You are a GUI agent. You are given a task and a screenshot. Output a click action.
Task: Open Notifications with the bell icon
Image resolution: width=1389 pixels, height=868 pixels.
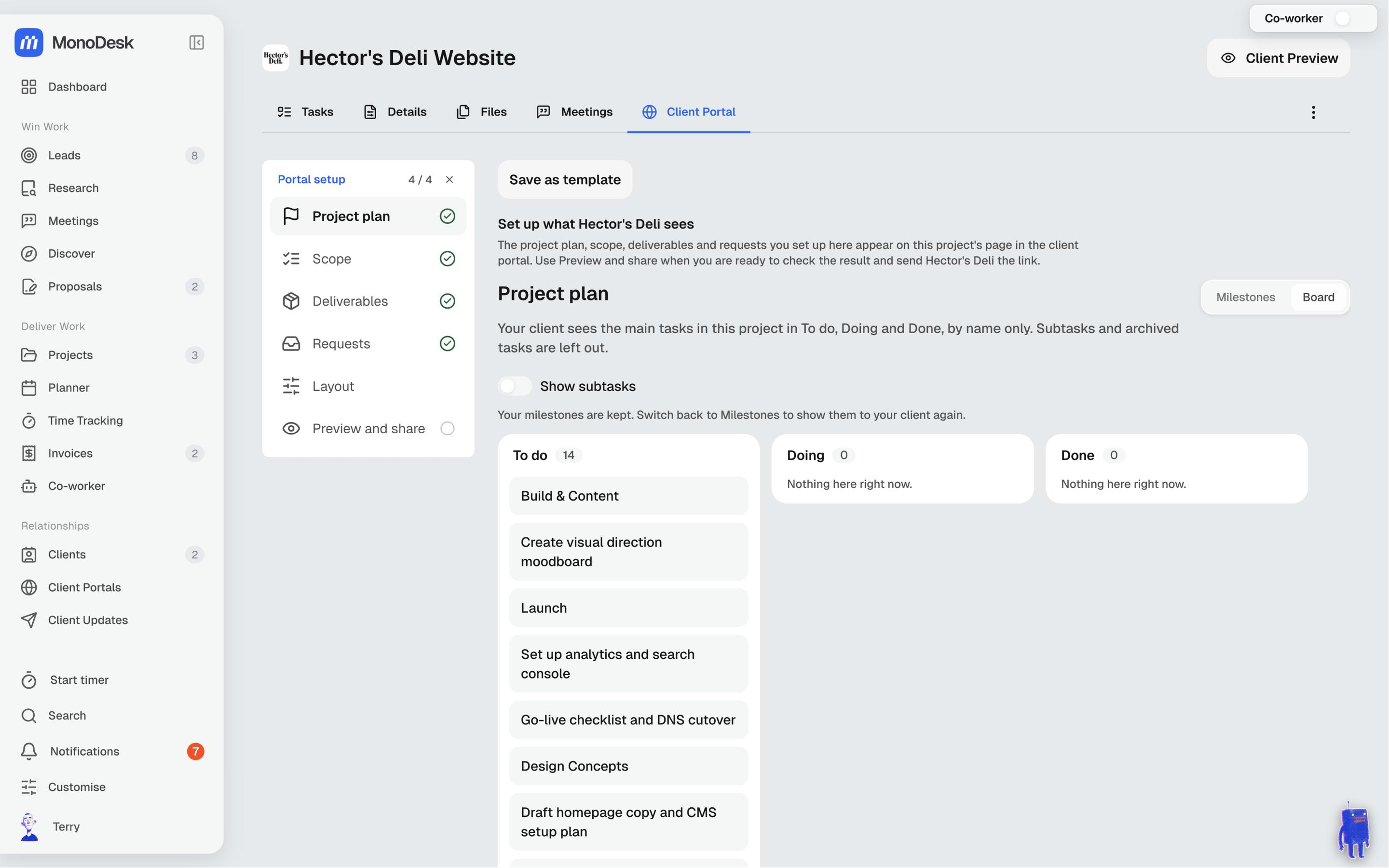click(x=112, y=751)
